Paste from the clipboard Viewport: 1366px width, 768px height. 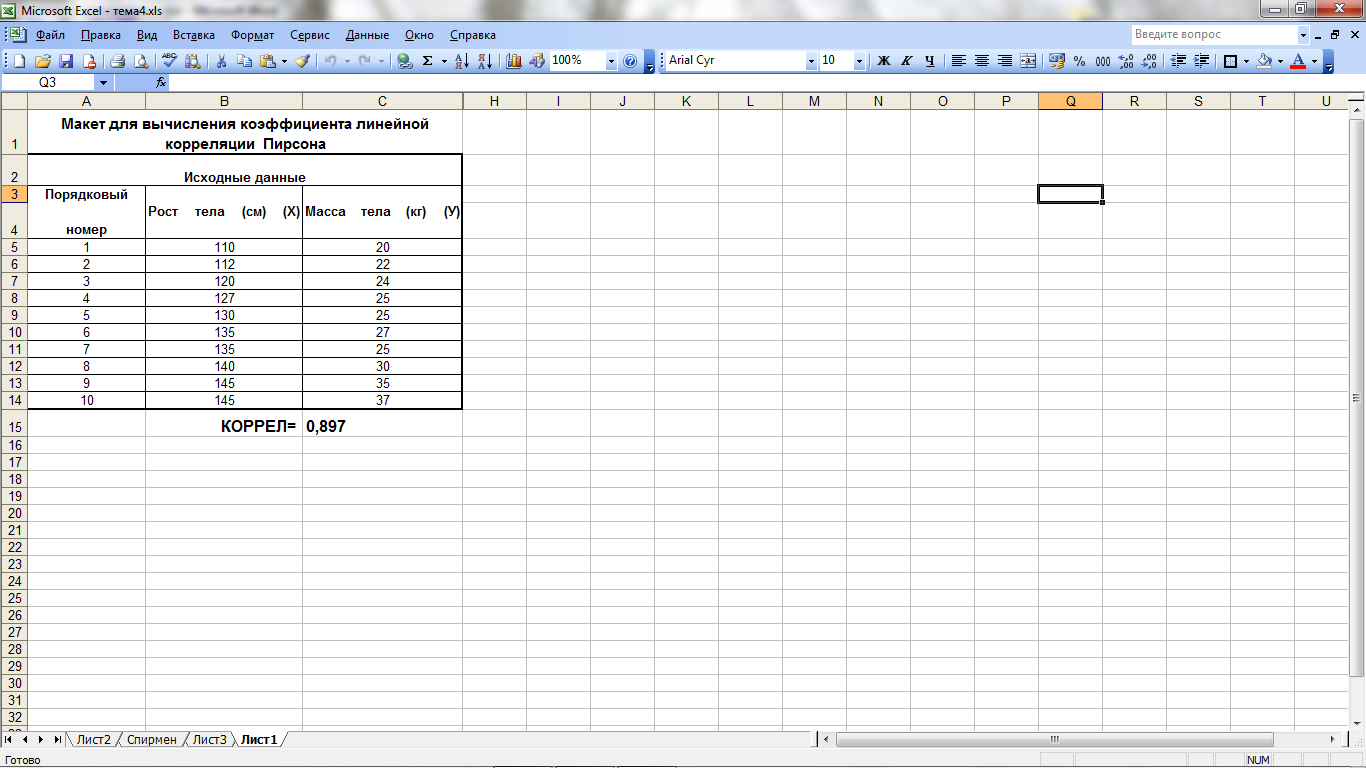pos(268,61)
